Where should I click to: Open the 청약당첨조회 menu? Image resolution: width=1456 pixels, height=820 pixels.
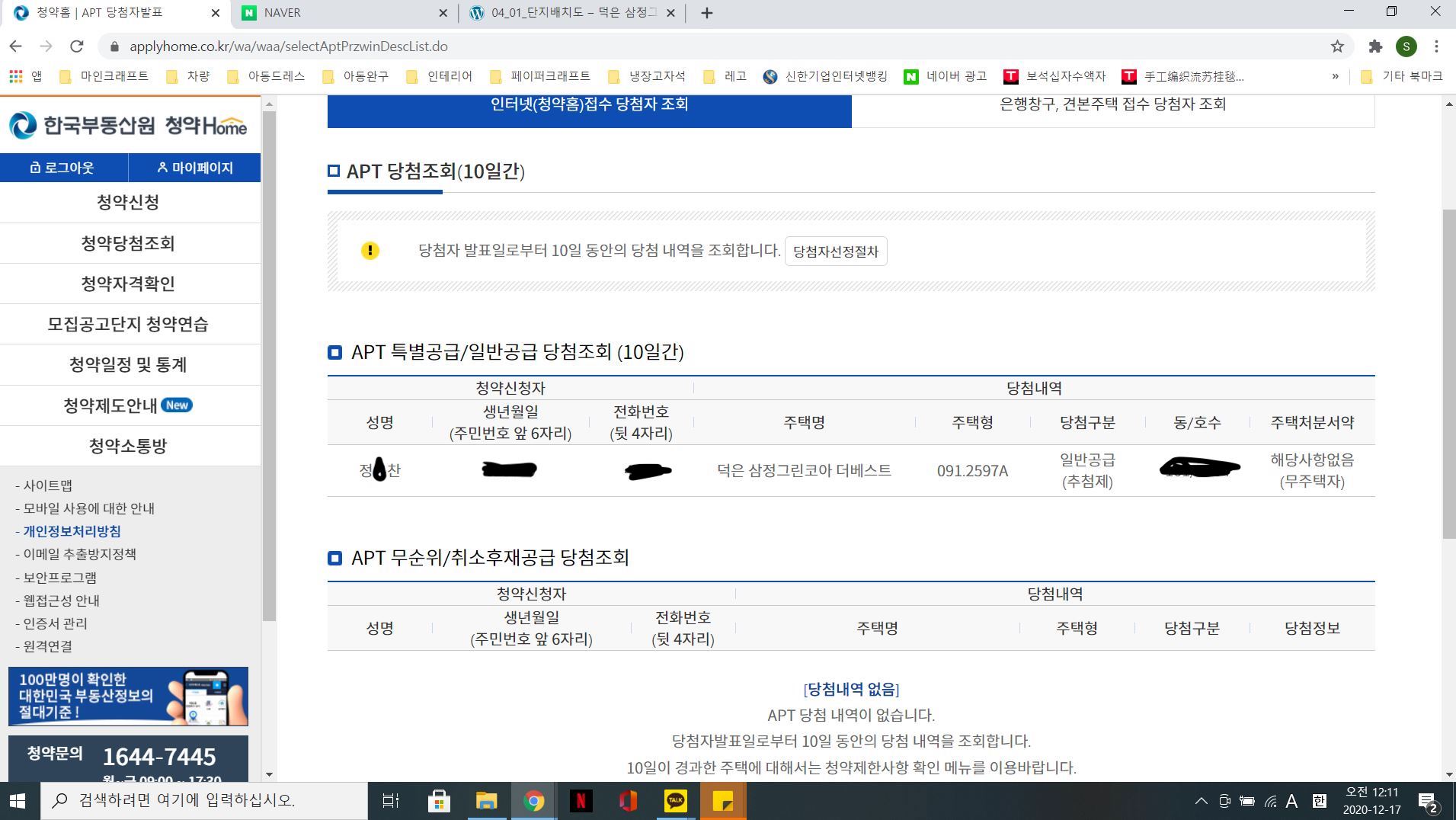(128, 243)
